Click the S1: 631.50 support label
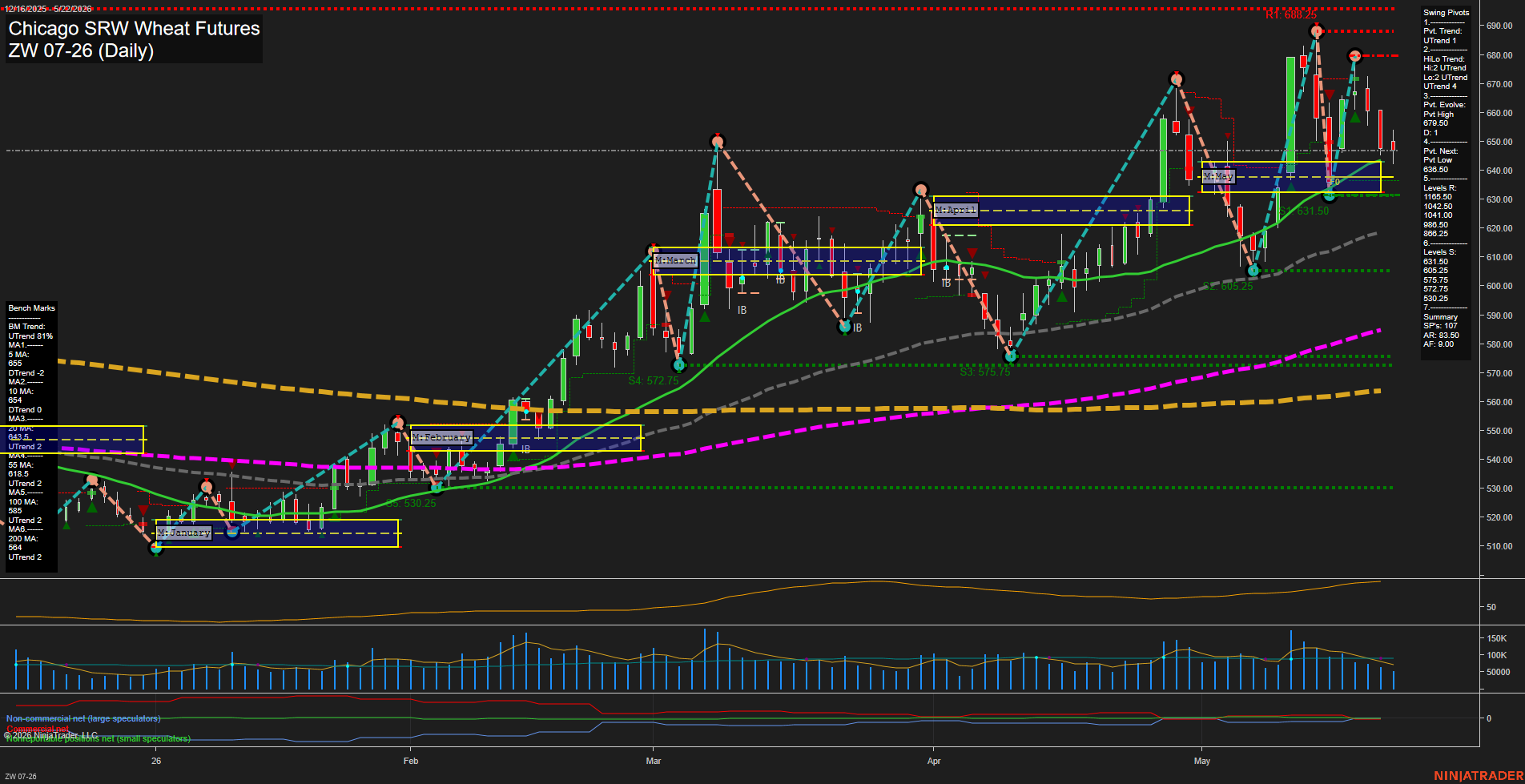 coord(1304,211)
